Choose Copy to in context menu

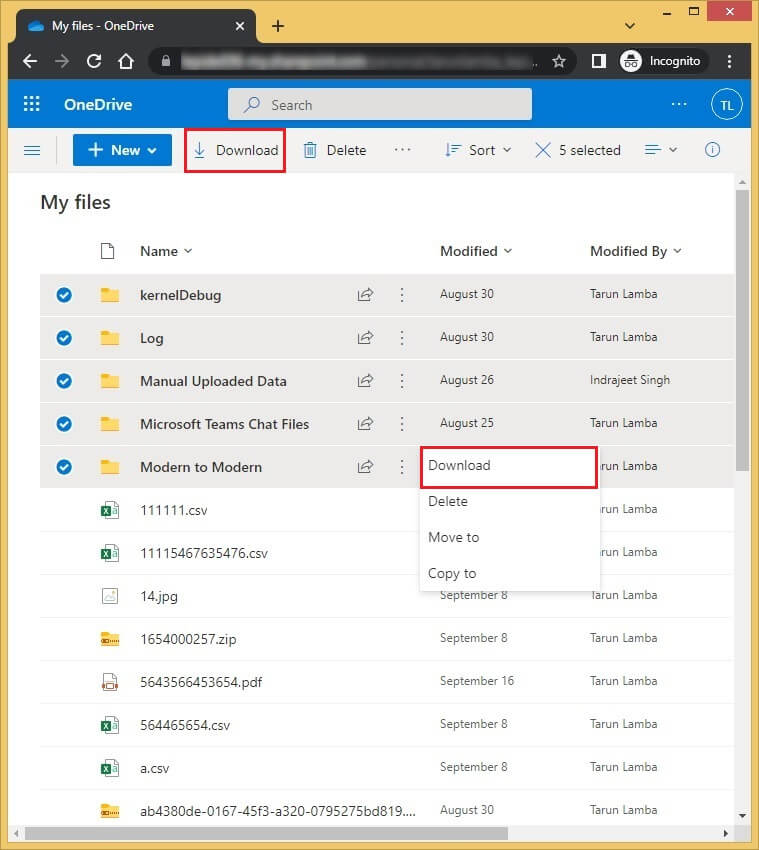(x=509, y=573)
